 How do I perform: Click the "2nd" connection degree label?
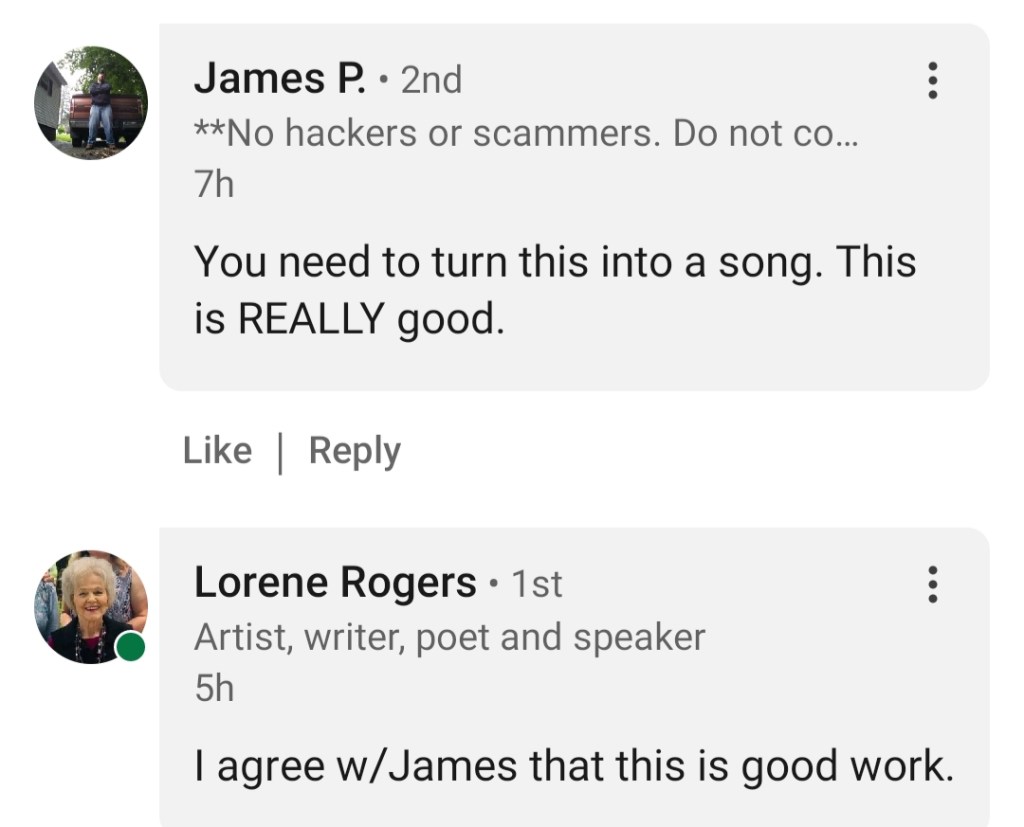pyautogui.click(x=431, y=80)
